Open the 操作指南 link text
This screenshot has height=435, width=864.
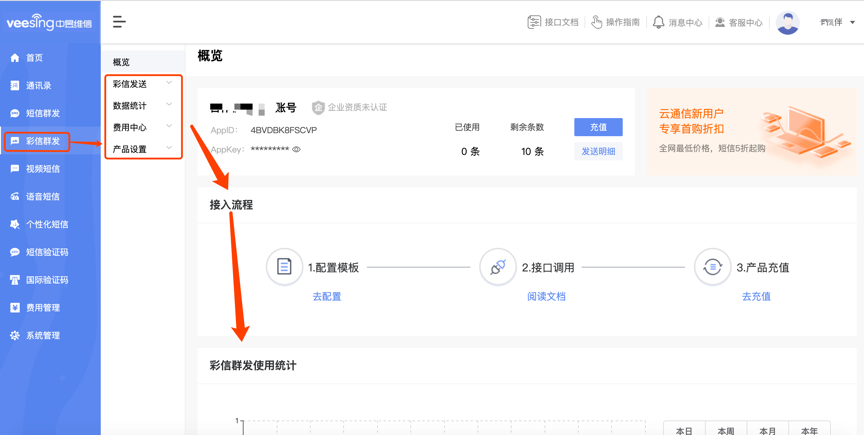tap(623, 23)
